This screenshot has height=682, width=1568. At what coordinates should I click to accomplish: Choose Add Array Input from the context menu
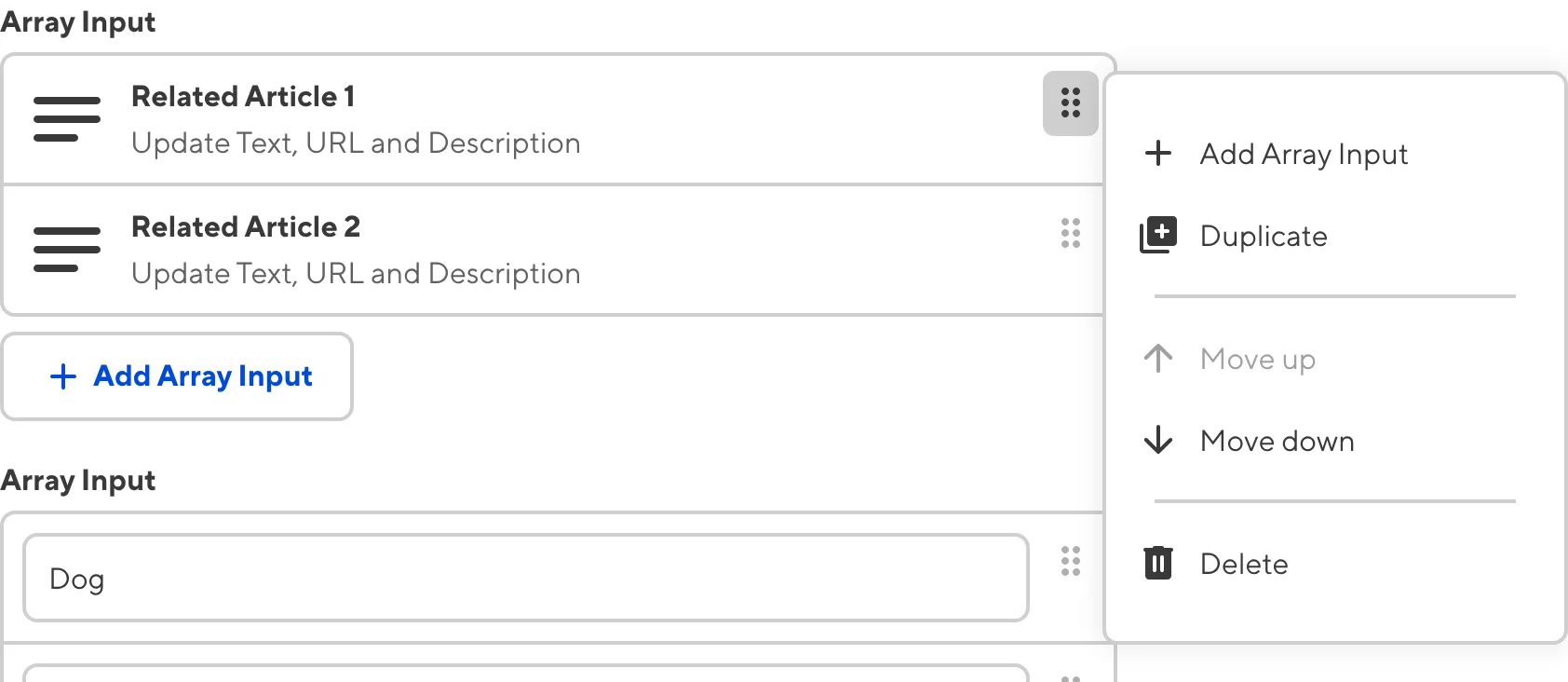click(1304, 154)
